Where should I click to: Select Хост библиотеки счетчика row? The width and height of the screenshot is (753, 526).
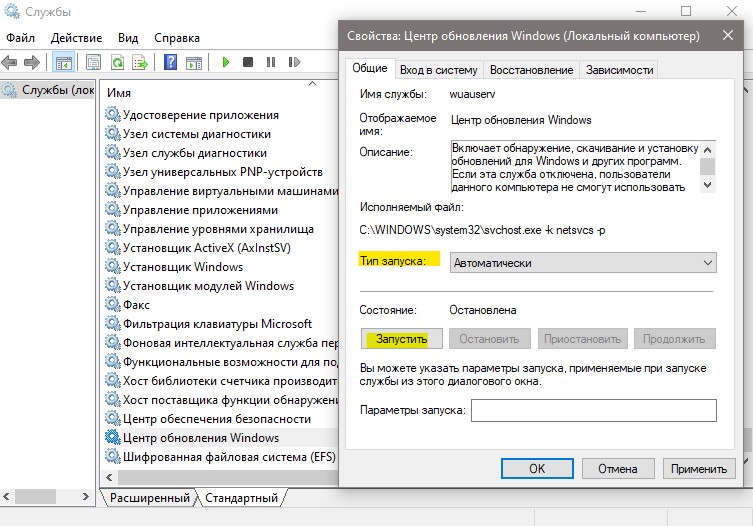coord(221,380)
